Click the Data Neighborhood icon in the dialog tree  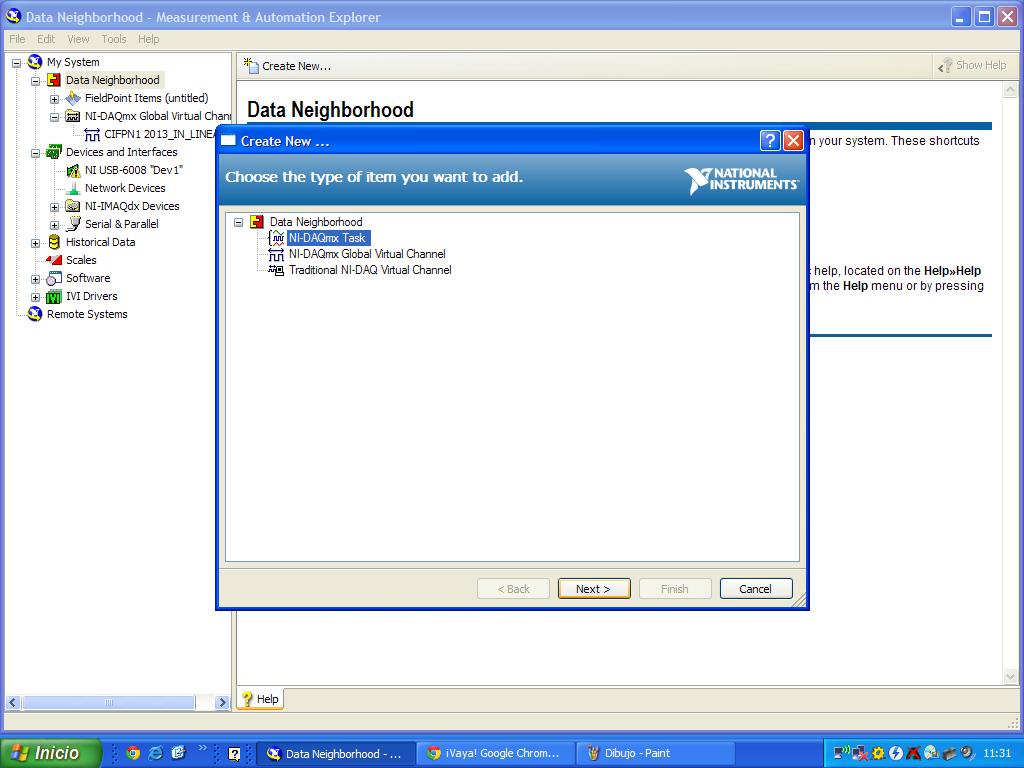257,222
